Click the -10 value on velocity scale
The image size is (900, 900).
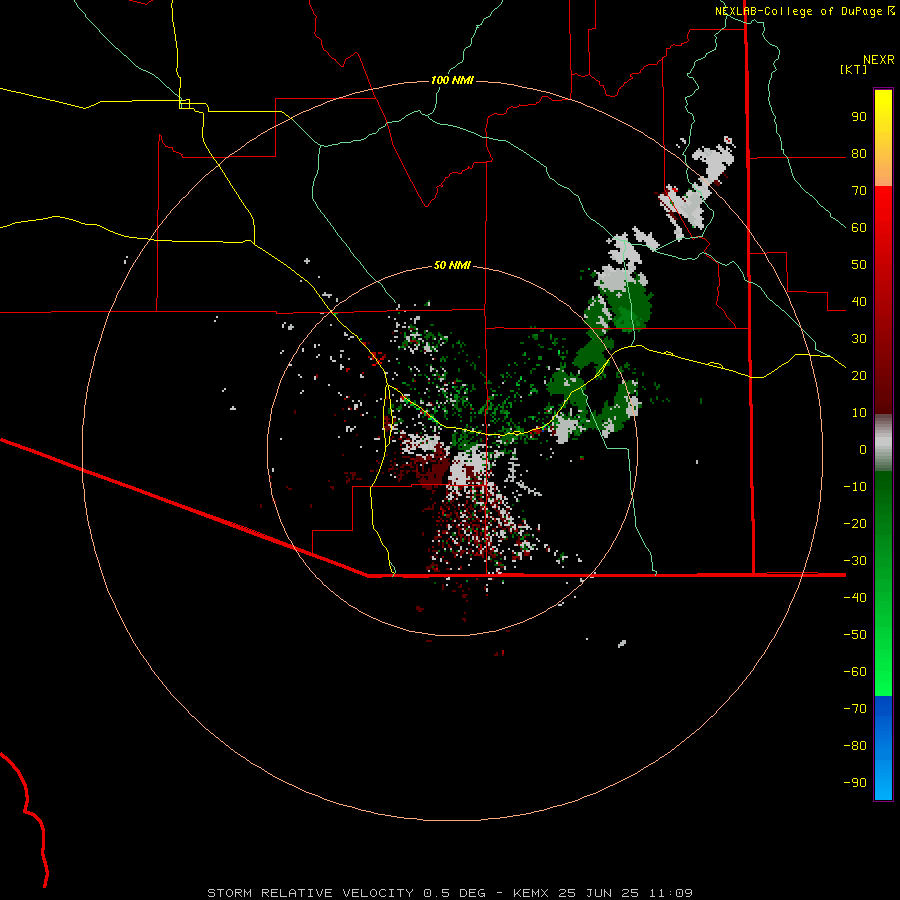(x=855, y=487)
